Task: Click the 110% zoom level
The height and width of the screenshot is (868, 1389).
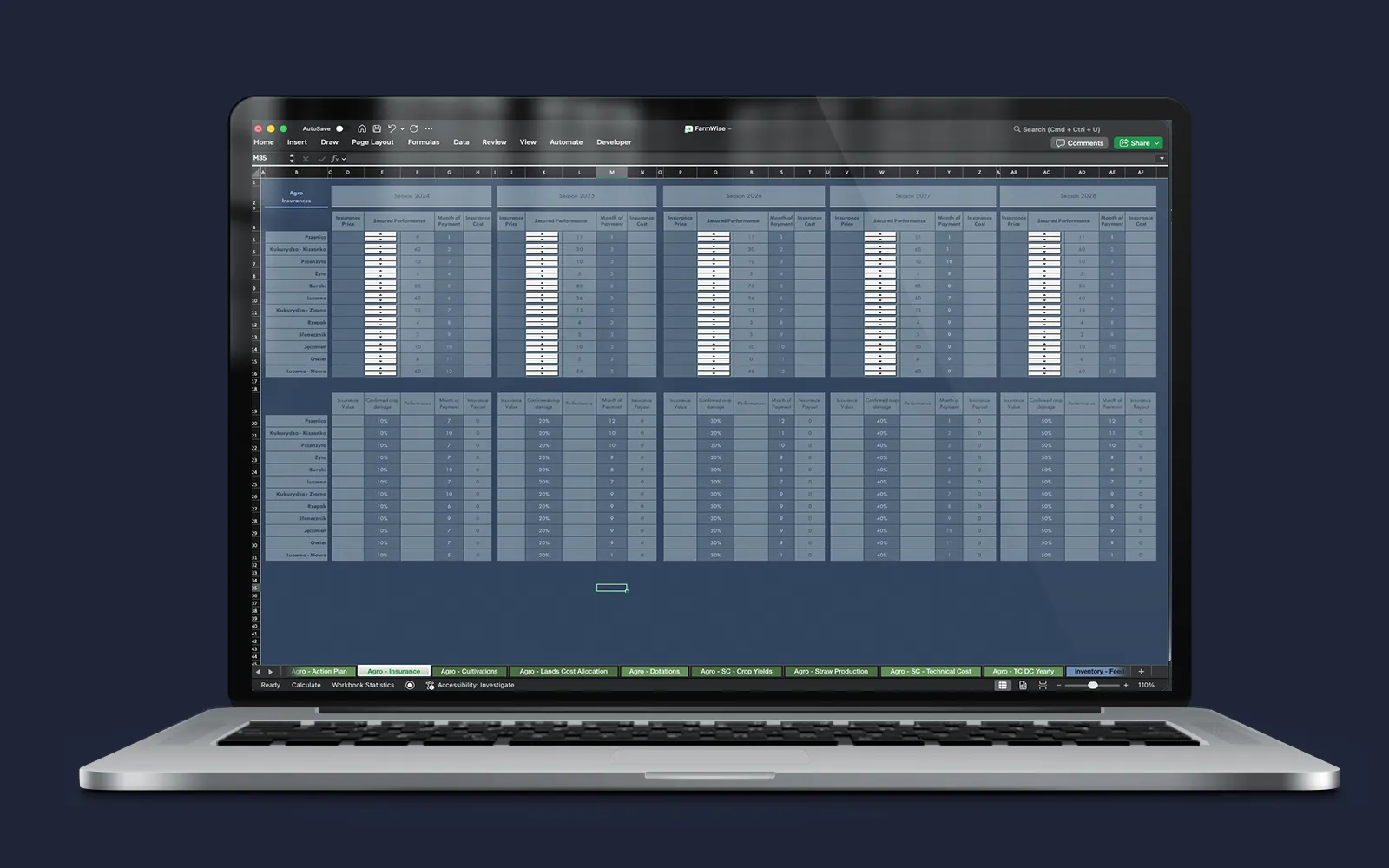Action: pyautogui.click(x=1146, y=685)
